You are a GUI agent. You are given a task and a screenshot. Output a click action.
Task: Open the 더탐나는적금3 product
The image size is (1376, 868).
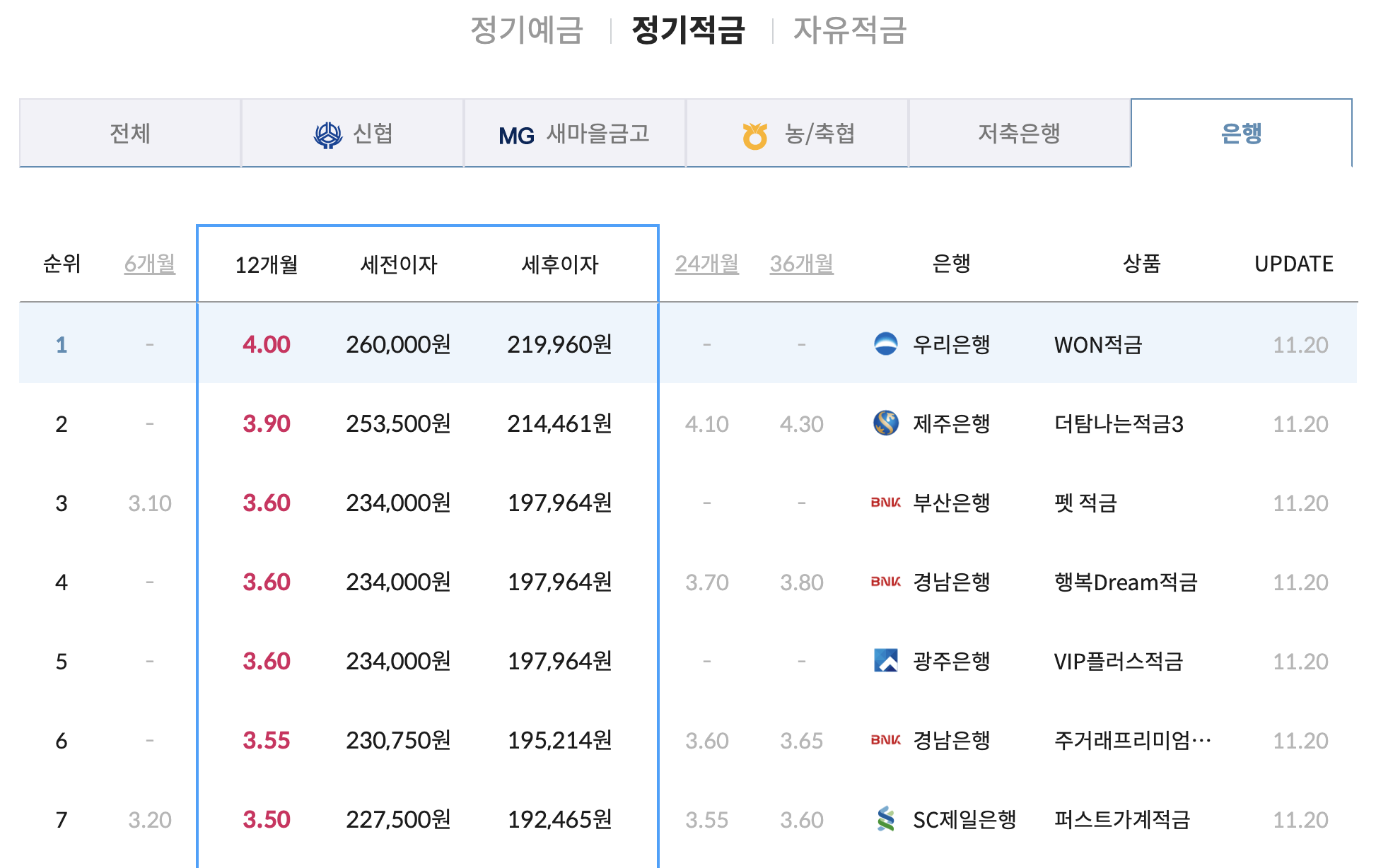(x=1119, y=424)
